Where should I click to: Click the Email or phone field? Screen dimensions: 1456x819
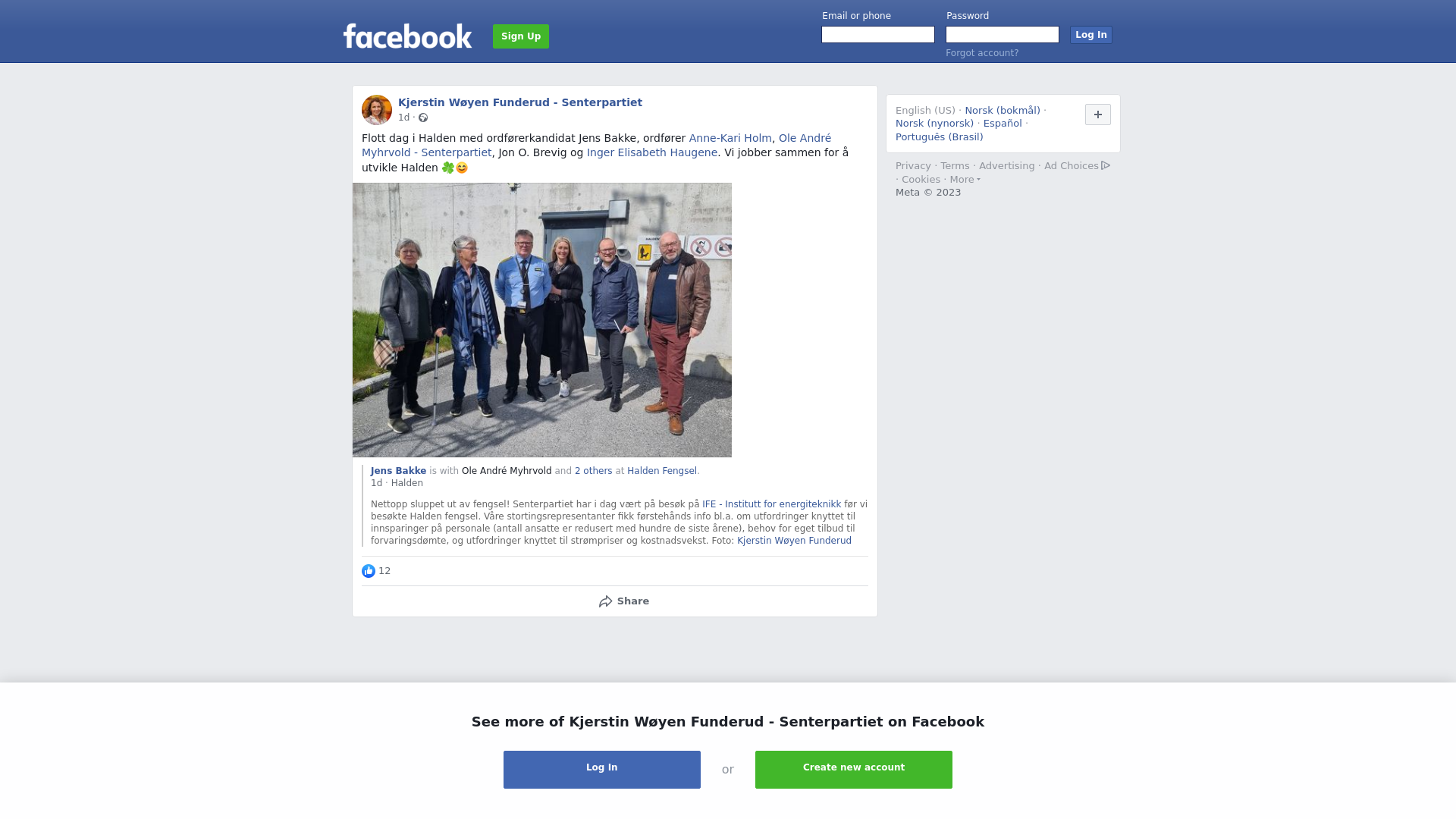[878, 35]
